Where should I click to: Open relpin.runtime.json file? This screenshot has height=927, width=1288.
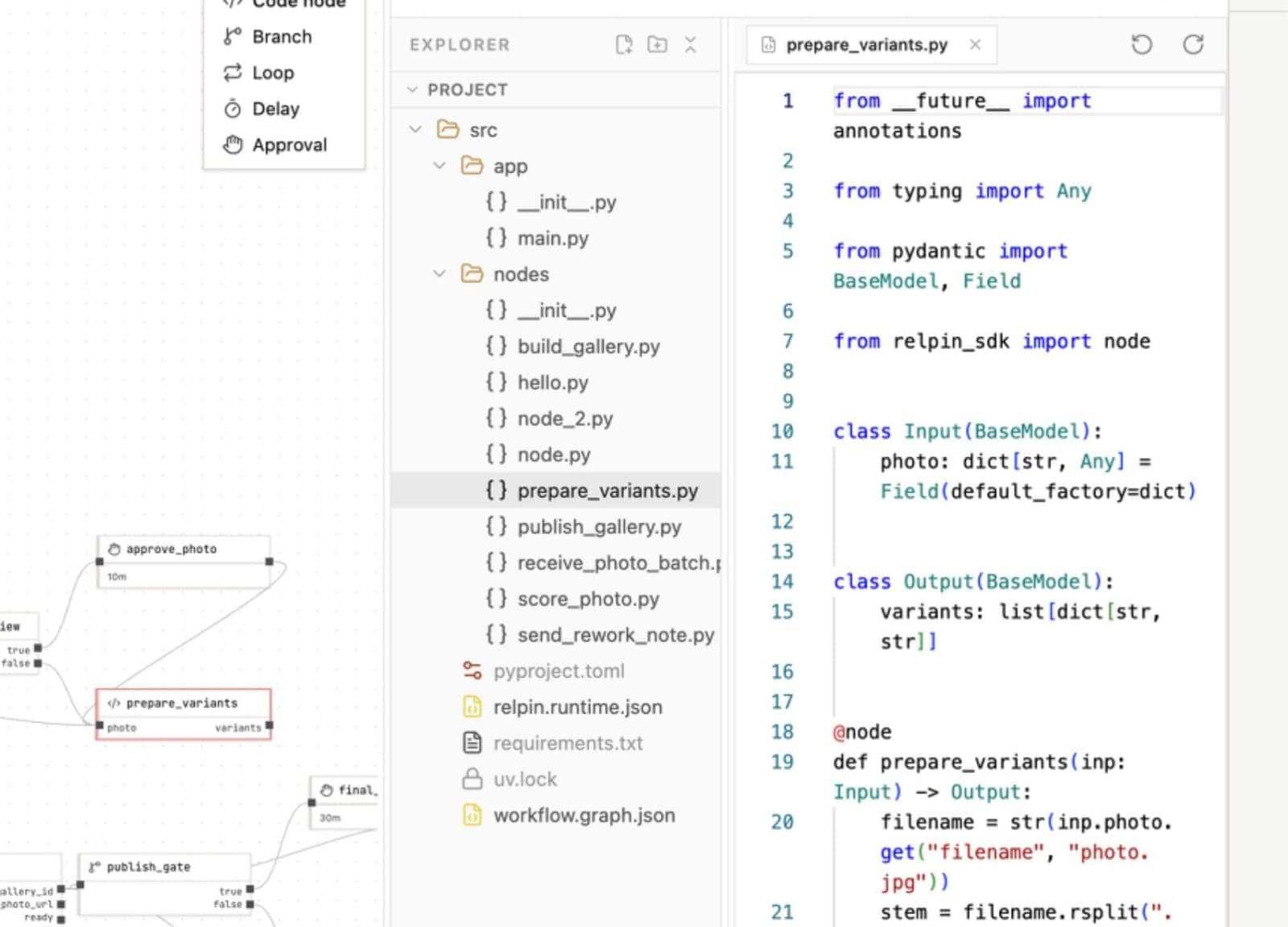[x=555, y=707]
